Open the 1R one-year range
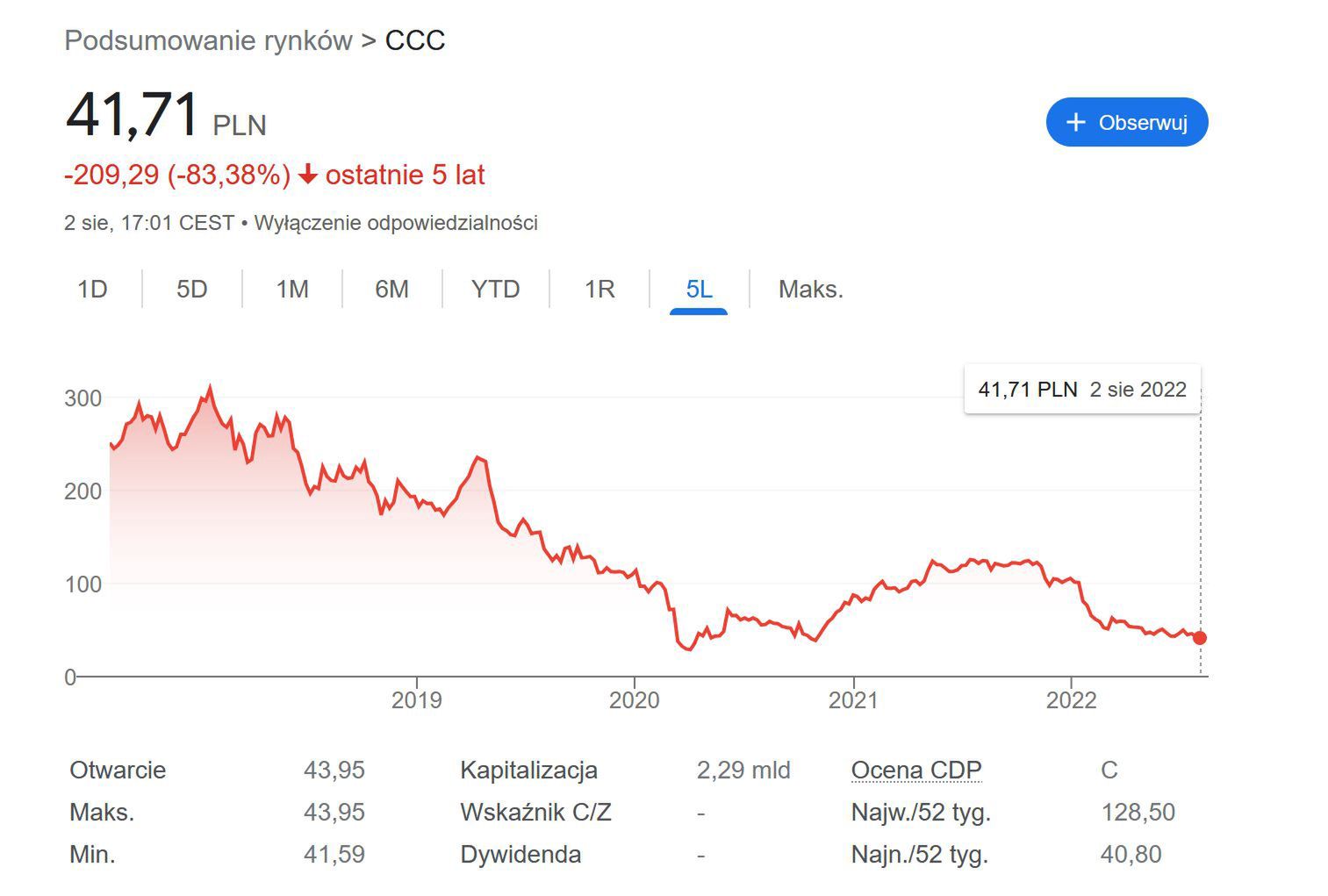 (599, 289)
